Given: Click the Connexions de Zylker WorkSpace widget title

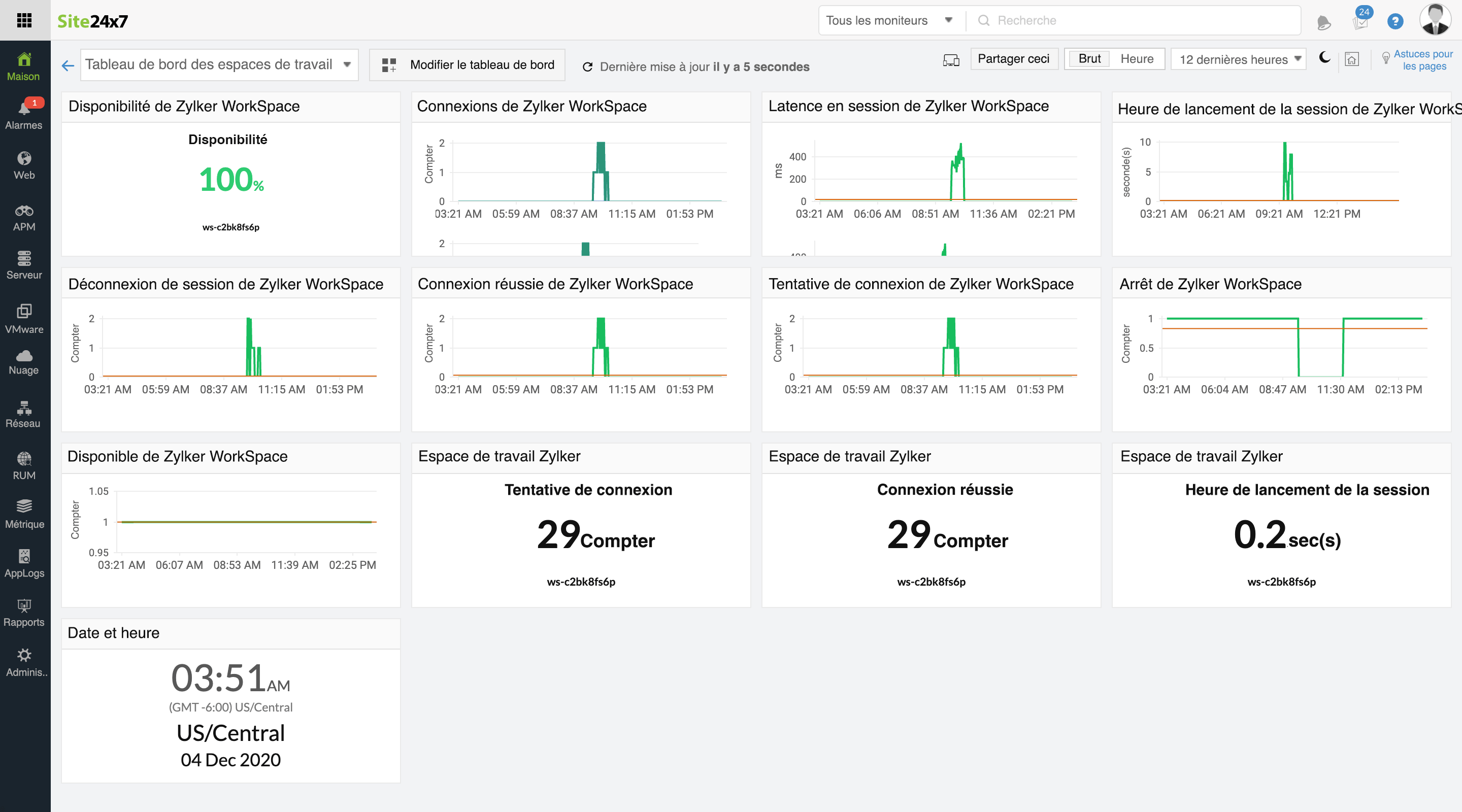Looking at the screenshot, I should (x=532, y=106).
